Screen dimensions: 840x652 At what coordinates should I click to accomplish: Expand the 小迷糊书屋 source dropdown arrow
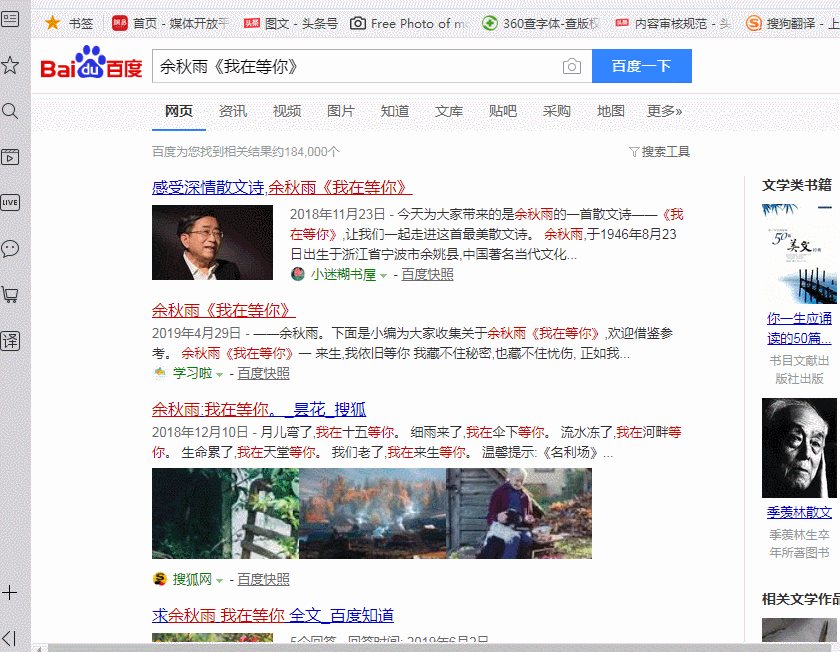[384, 276]
